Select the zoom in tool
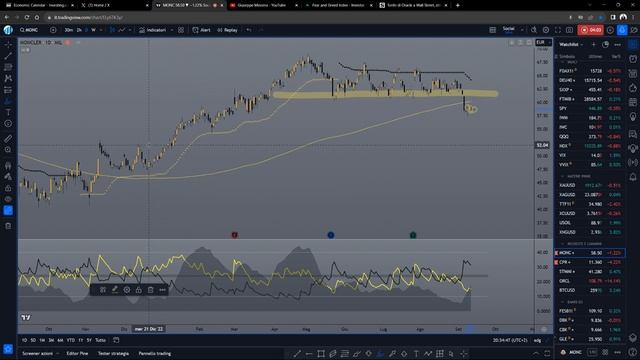The height and width of the screenshot is (360, 640). (x=8, y=150)
